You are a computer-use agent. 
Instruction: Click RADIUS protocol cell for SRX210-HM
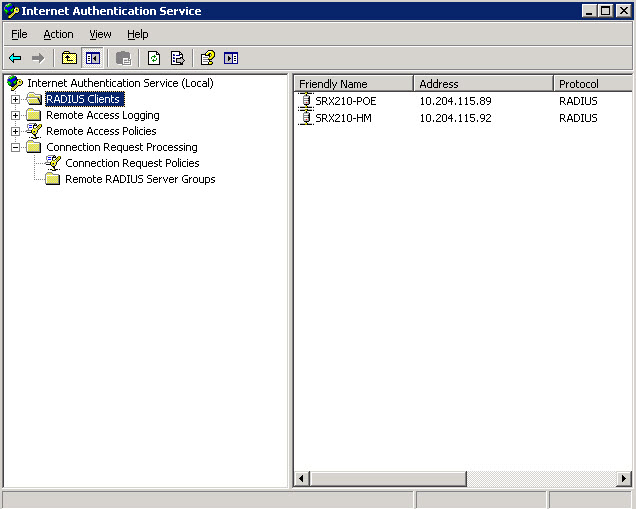pyautogui.click(x=578, y=118)
